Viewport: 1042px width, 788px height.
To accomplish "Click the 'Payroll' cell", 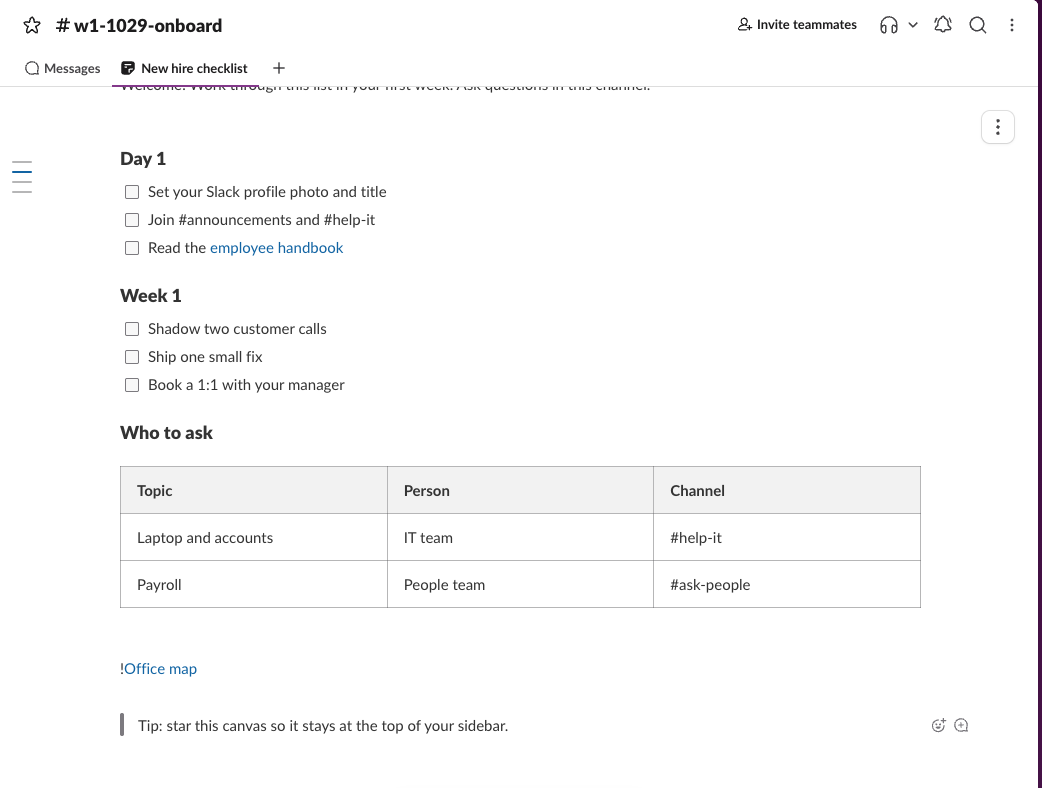I will [x=254, y=585].
